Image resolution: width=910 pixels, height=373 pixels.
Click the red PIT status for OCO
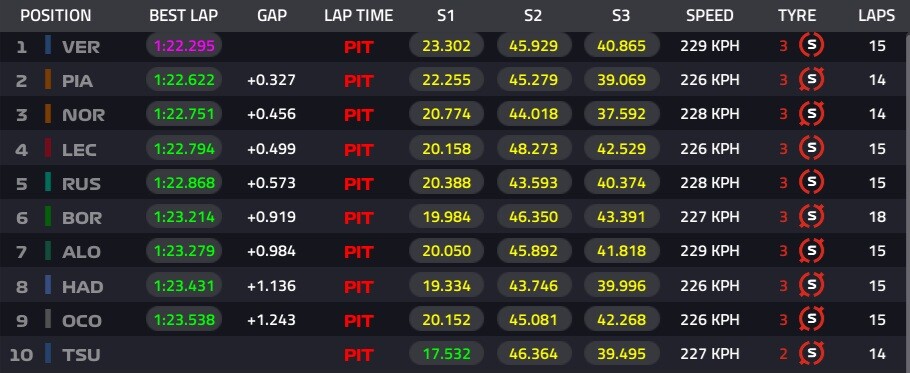[x=359, y=320]
